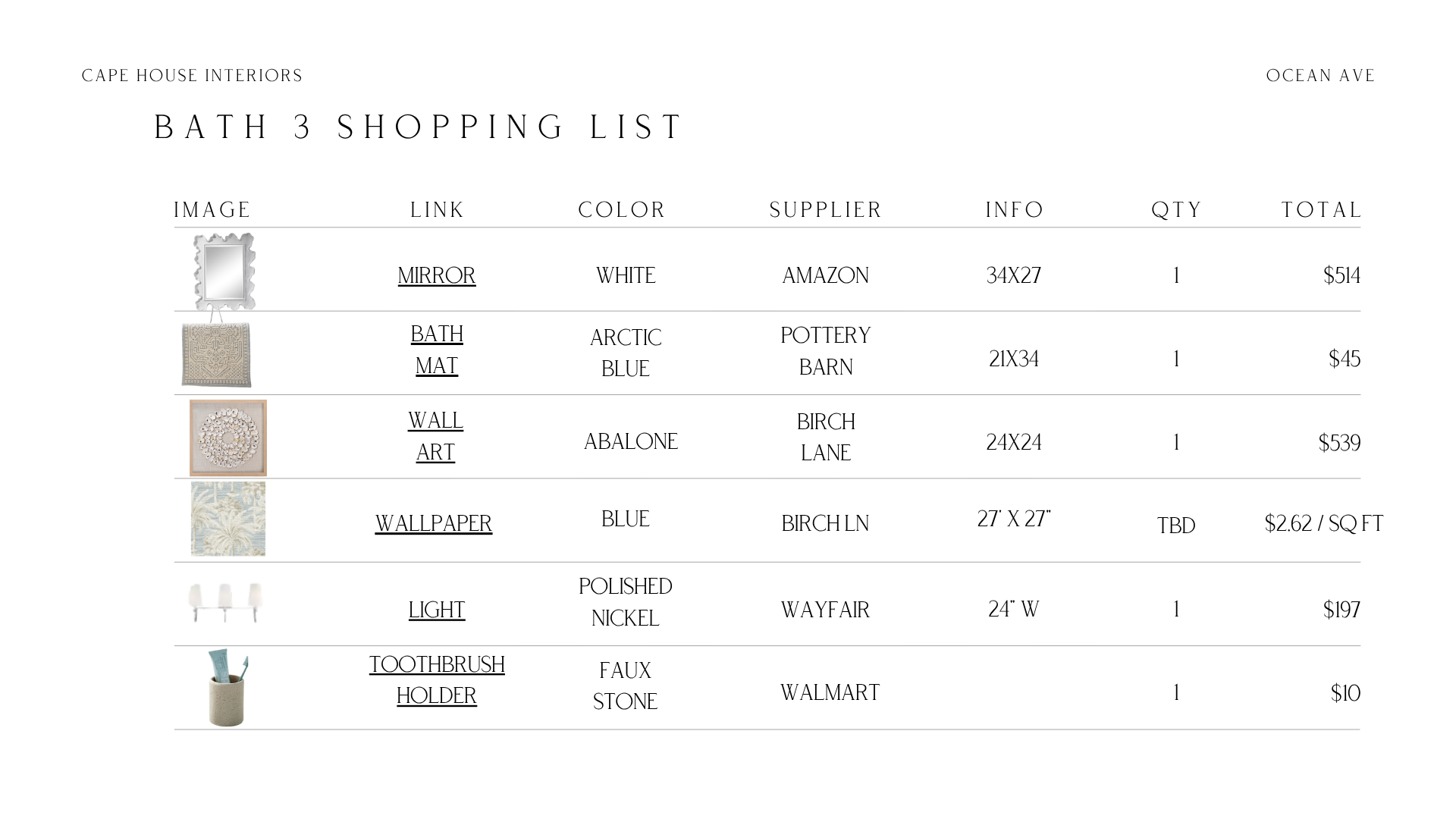Select the Cape House Interiors header text
Image resolution: width=1456 pixels, height=819 pixels.
click(x=193, y=76)
